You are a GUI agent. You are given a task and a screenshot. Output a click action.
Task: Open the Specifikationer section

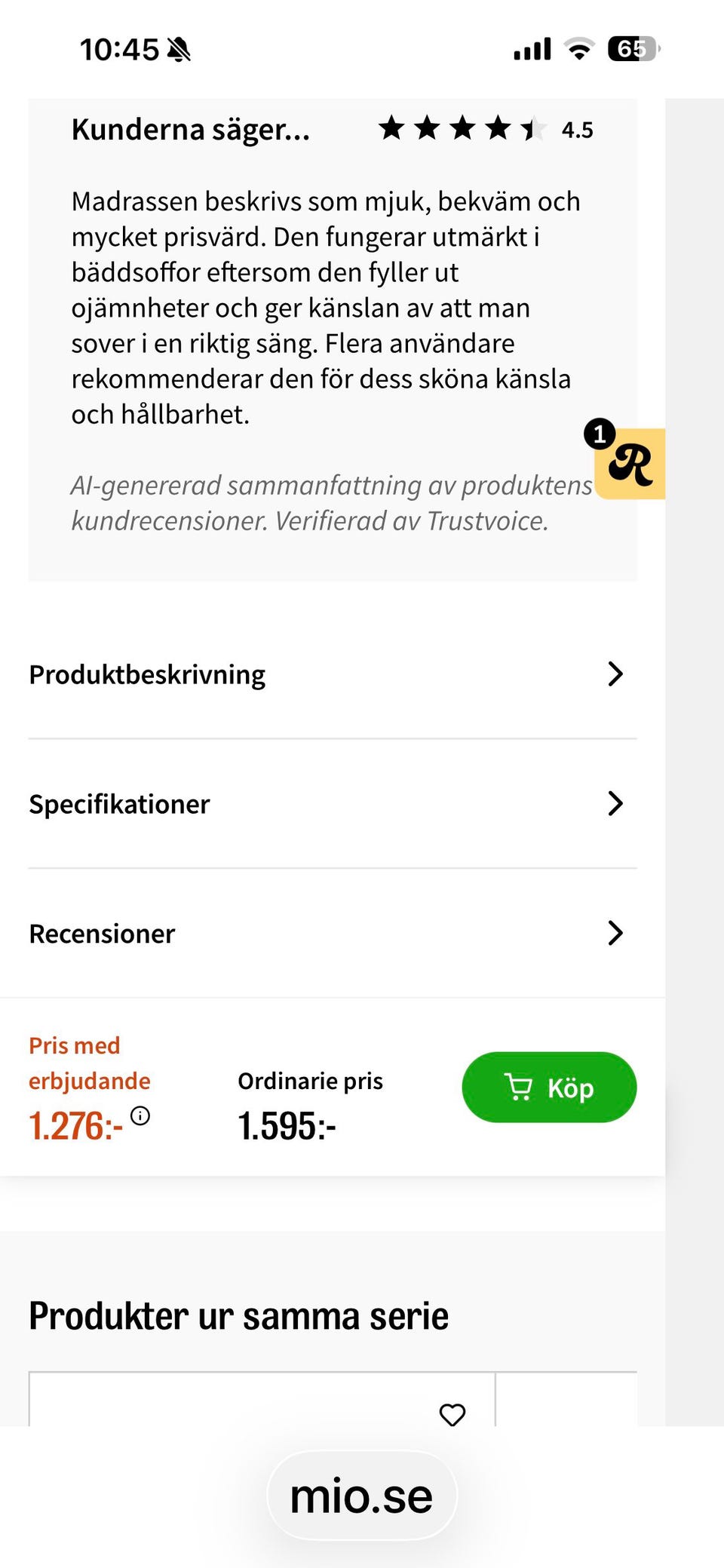coord(120,804)
